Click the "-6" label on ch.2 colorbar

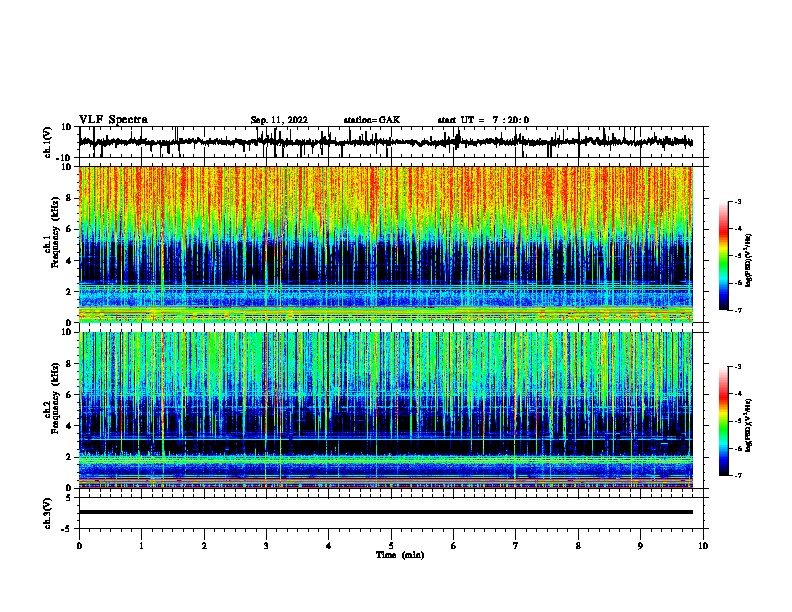tap(738, 448)
